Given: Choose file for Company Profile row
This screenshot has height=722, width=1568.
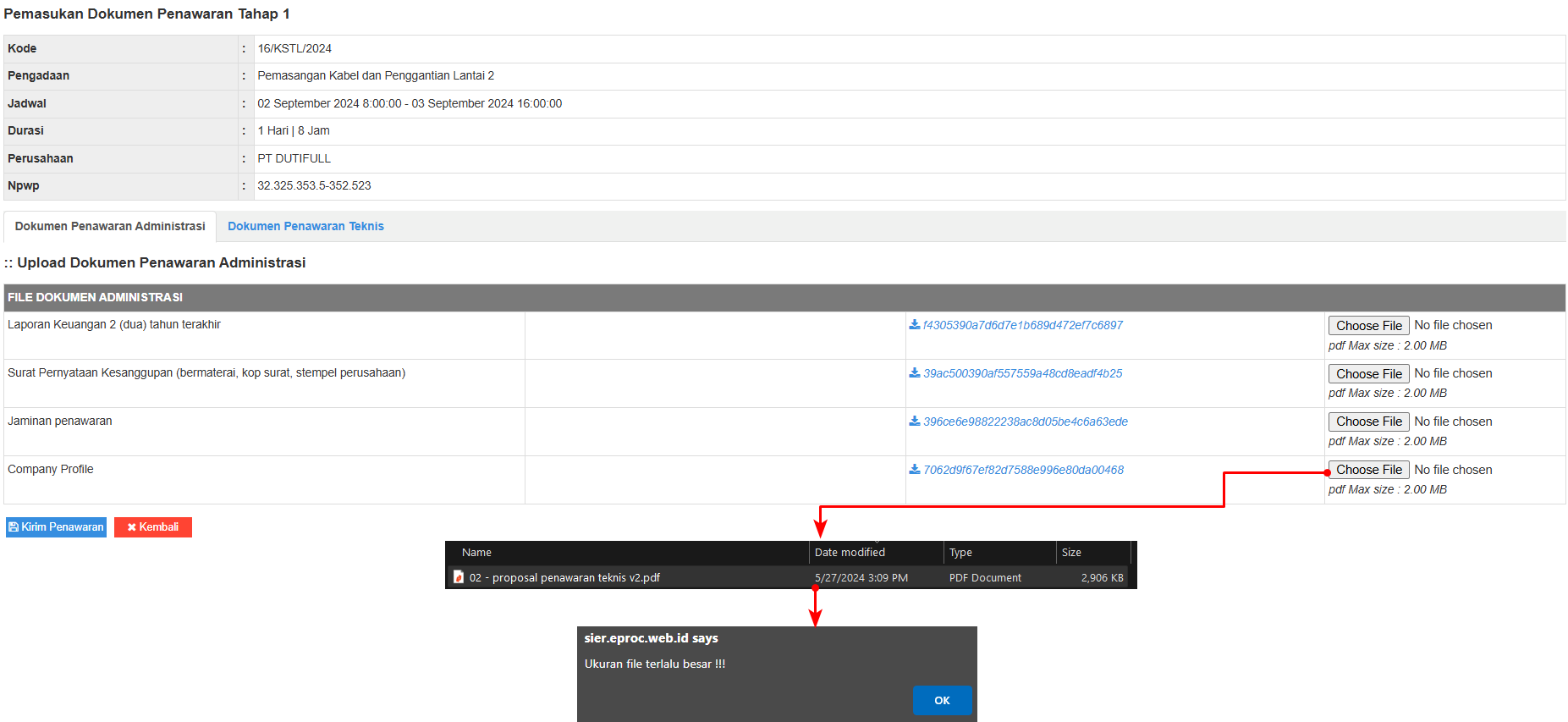Looking at the screenshot, I should 1367,470.
